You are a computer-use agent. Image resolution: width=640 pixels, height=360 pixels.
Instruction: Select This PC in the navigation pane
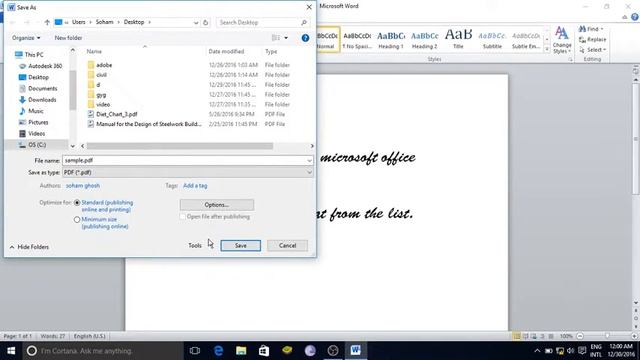(33, 55)
